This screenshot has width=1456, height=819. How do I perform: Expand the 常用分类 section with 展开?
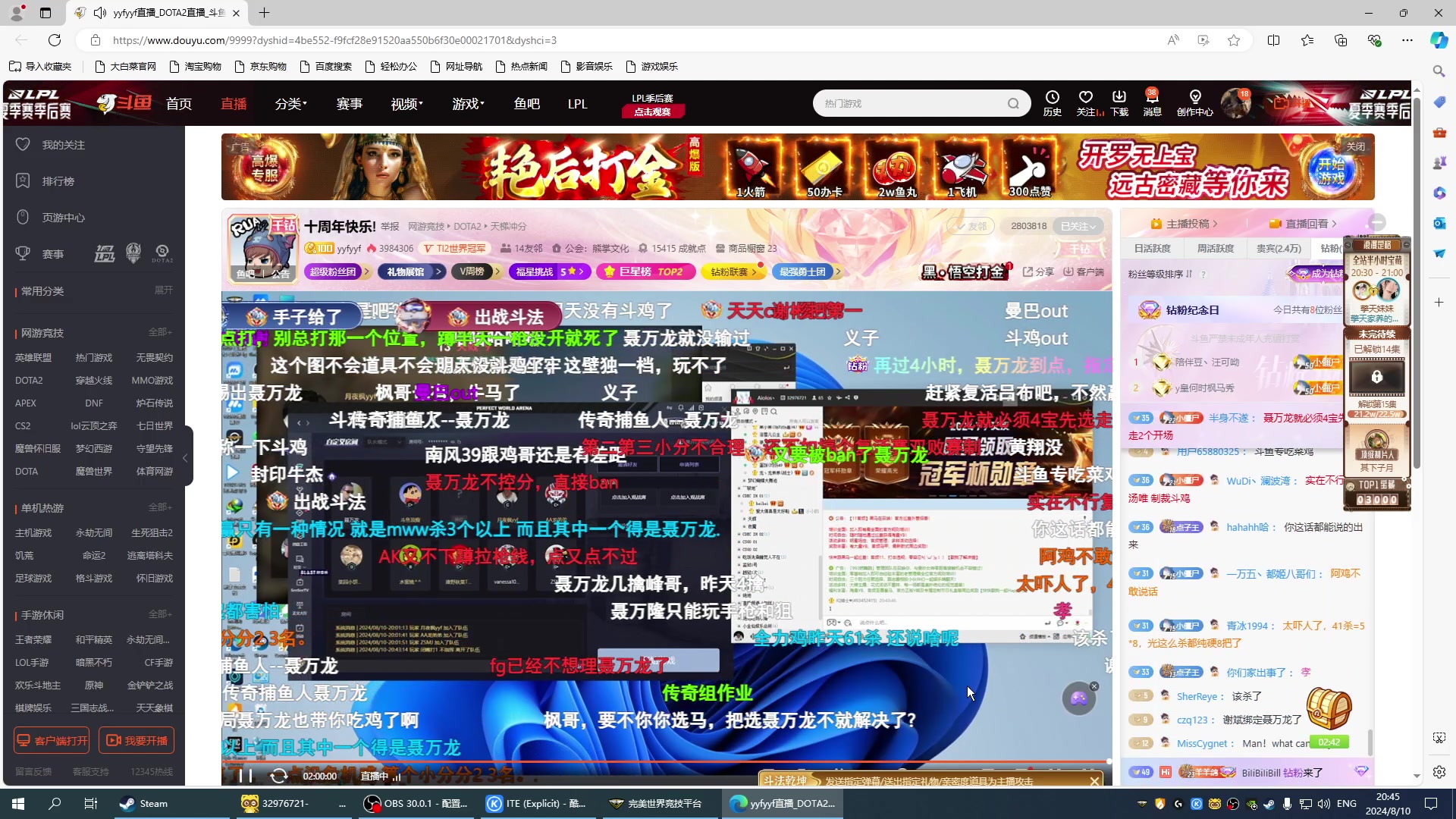[164, 290]
